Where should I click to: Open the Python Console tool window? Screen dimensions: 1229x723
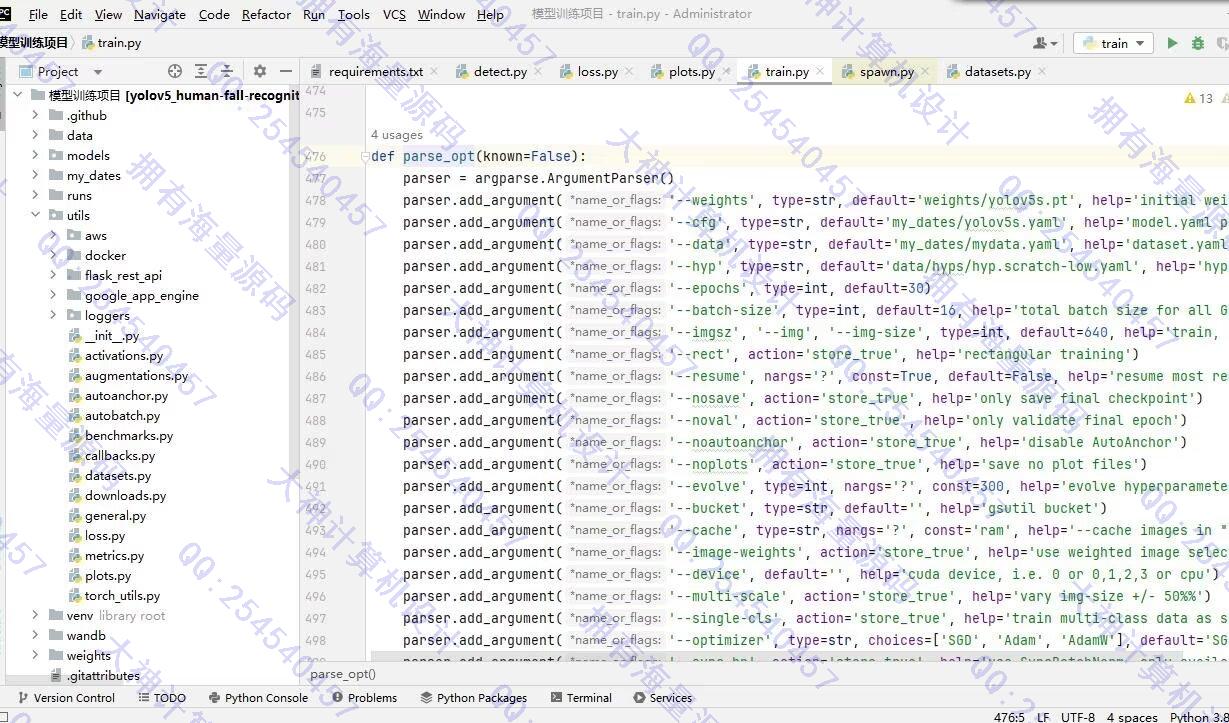click(x=258, y=698)
